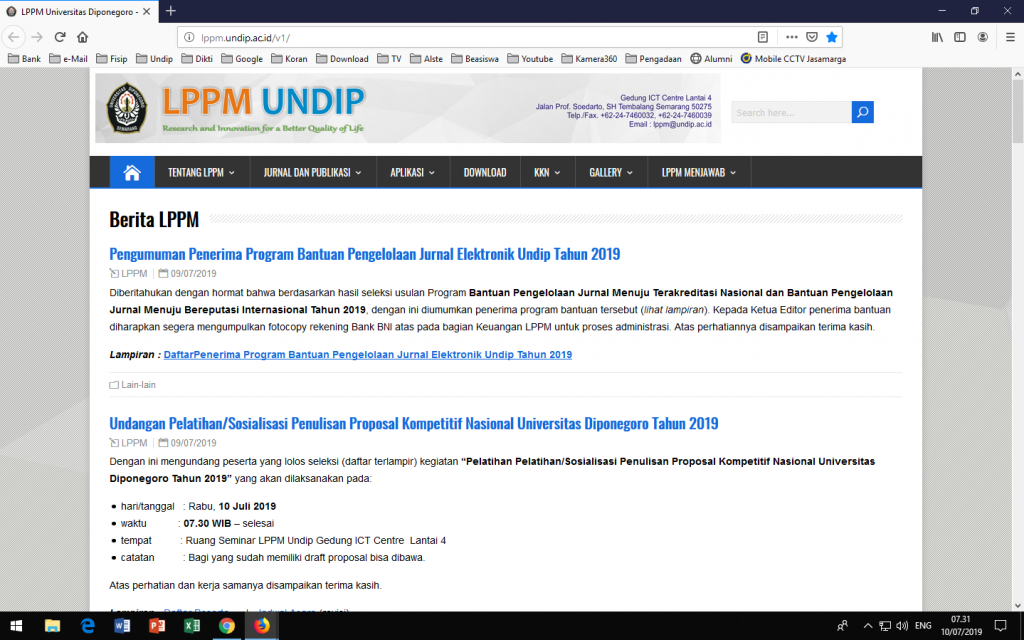Toggle reader view in address bar
Screen dimensions: 1024x640
763,37
